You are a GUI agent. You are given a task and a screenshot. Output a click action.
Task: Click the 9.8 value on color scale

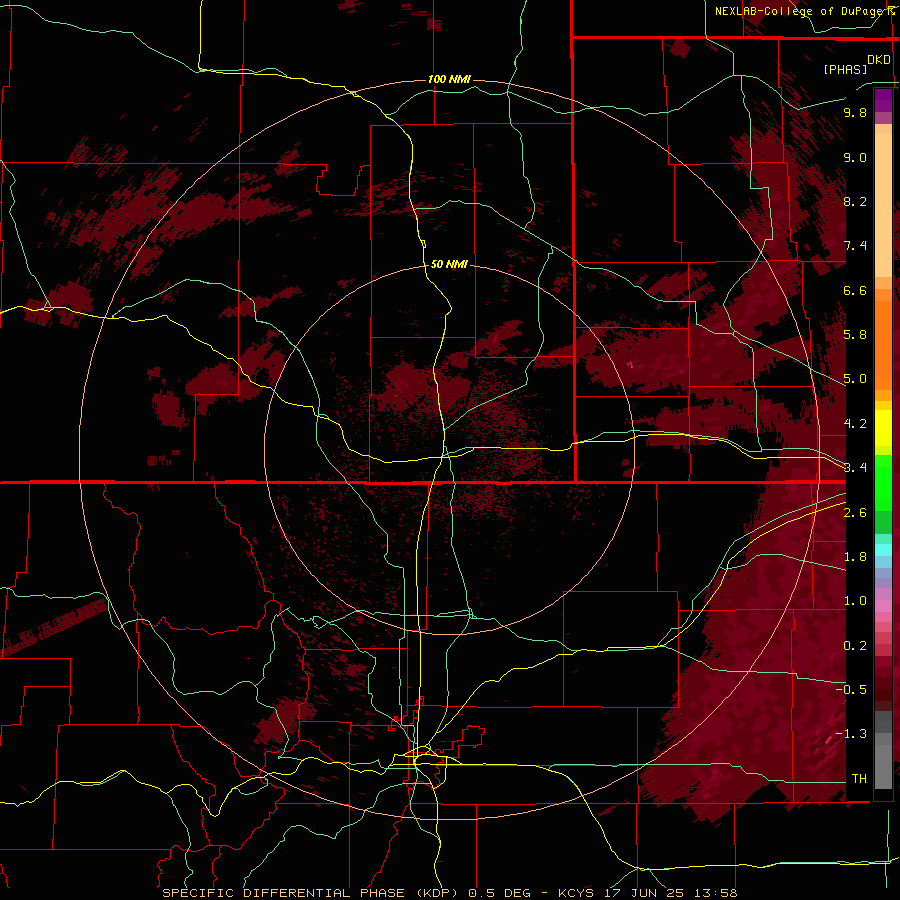pos(855,113)
